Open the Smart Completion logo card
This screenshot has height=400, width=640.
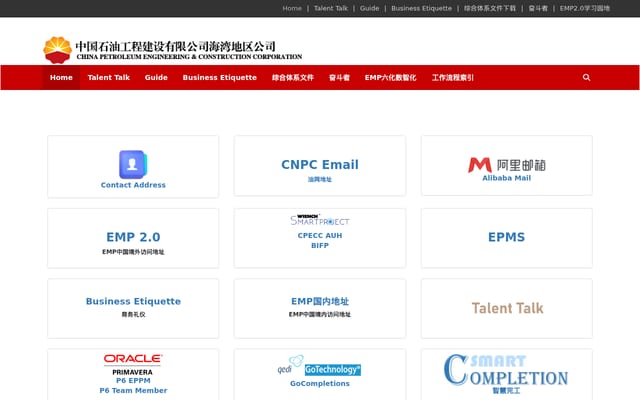506,369
